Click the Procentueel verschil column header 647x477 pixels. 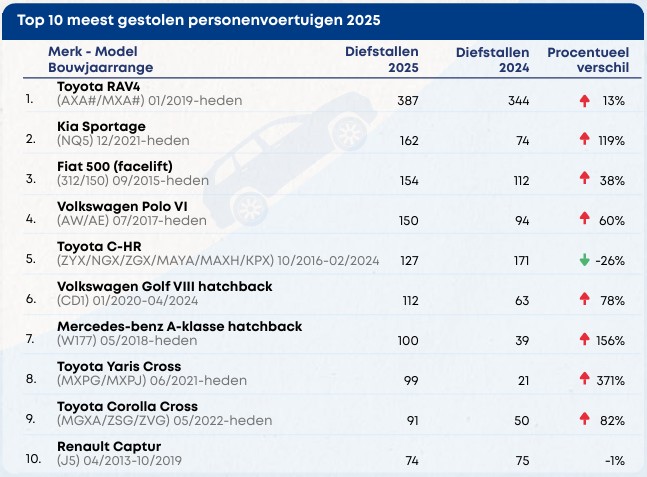tap(587, 59)
